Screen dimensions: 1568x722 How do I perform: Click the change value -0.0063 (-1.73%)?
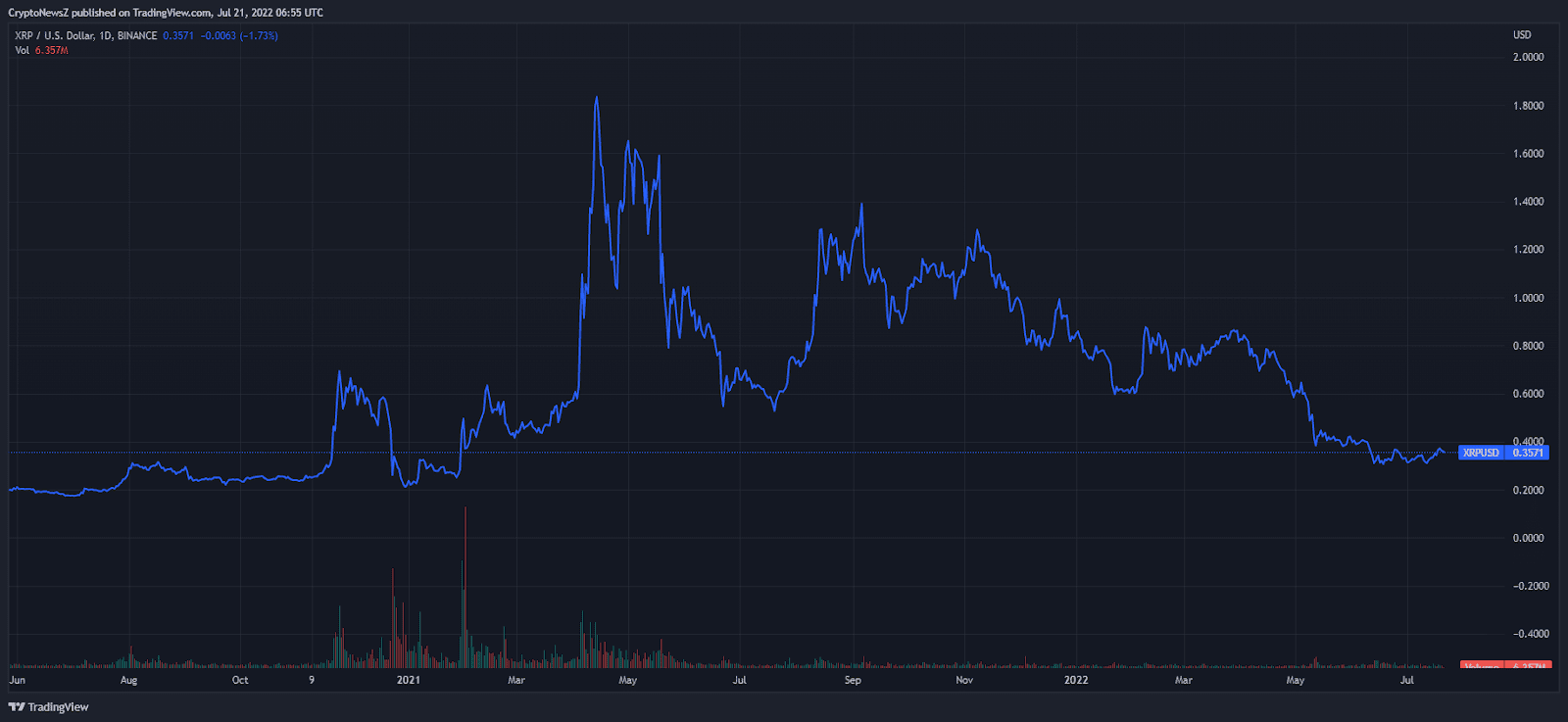239,35
